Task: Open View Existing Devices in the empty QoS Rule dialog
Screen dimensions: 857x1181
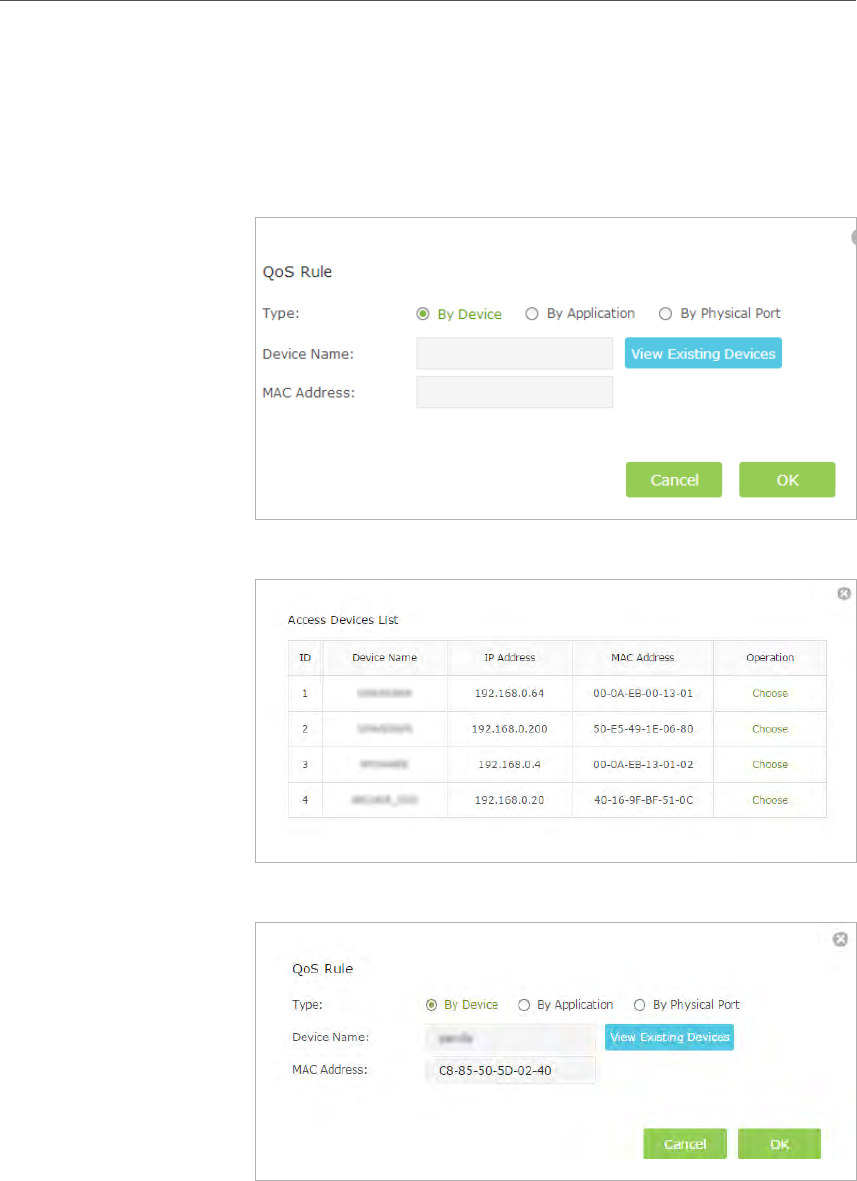Action: coord(703,353)
